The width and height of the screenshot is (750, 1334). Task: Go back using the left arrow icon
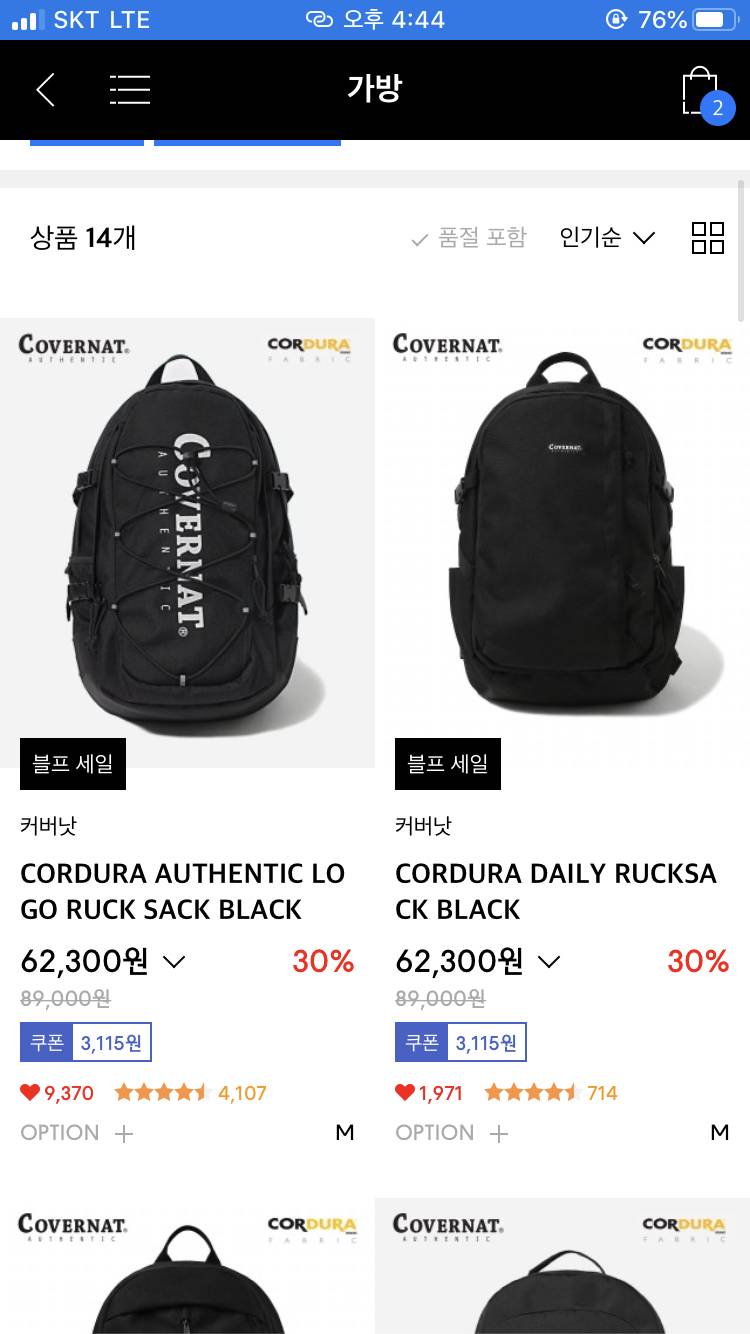point(45,90)
